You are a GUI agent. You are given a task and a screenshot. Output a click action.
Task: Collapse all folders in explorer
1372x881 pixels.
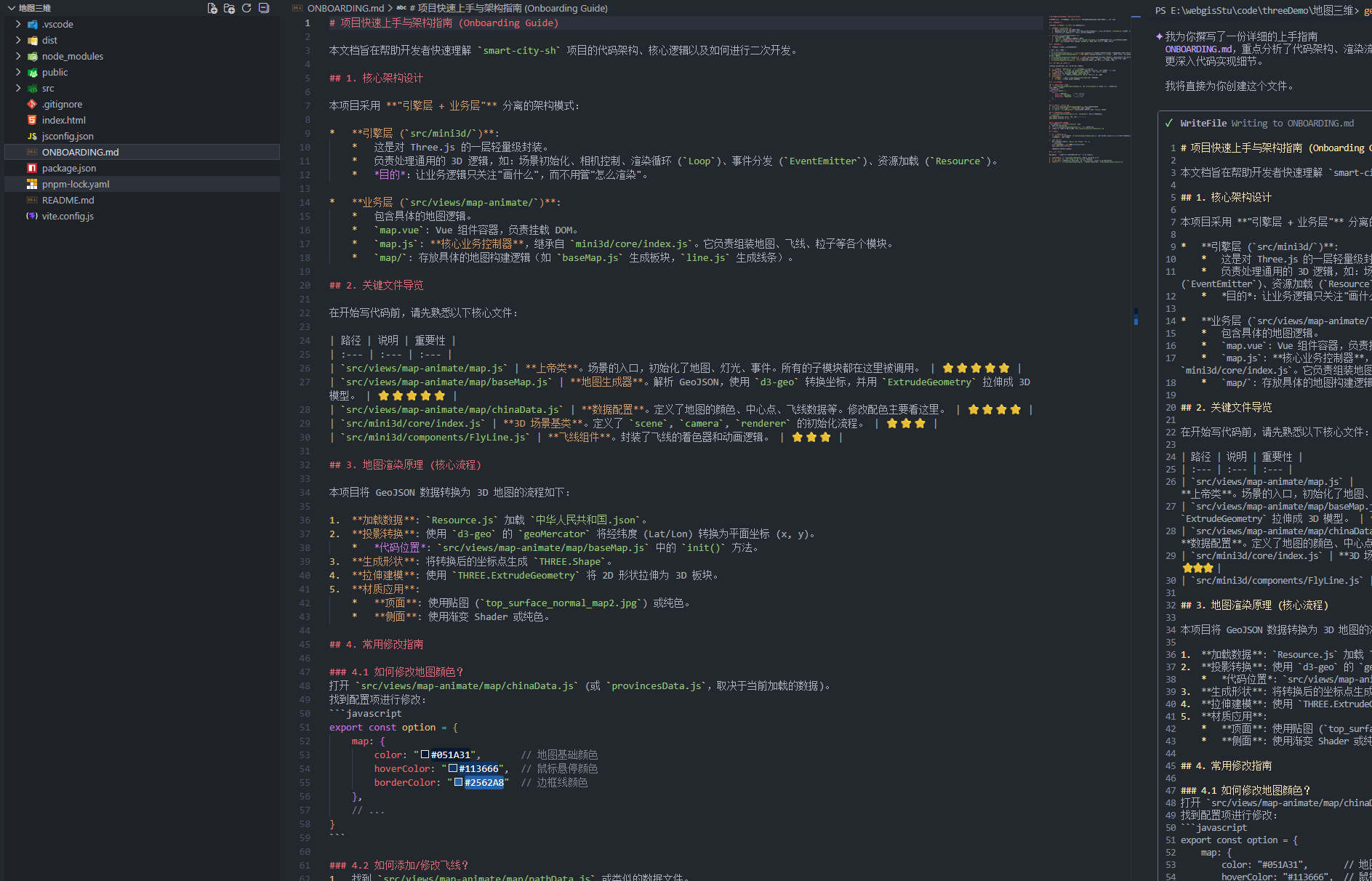[264, 8]
